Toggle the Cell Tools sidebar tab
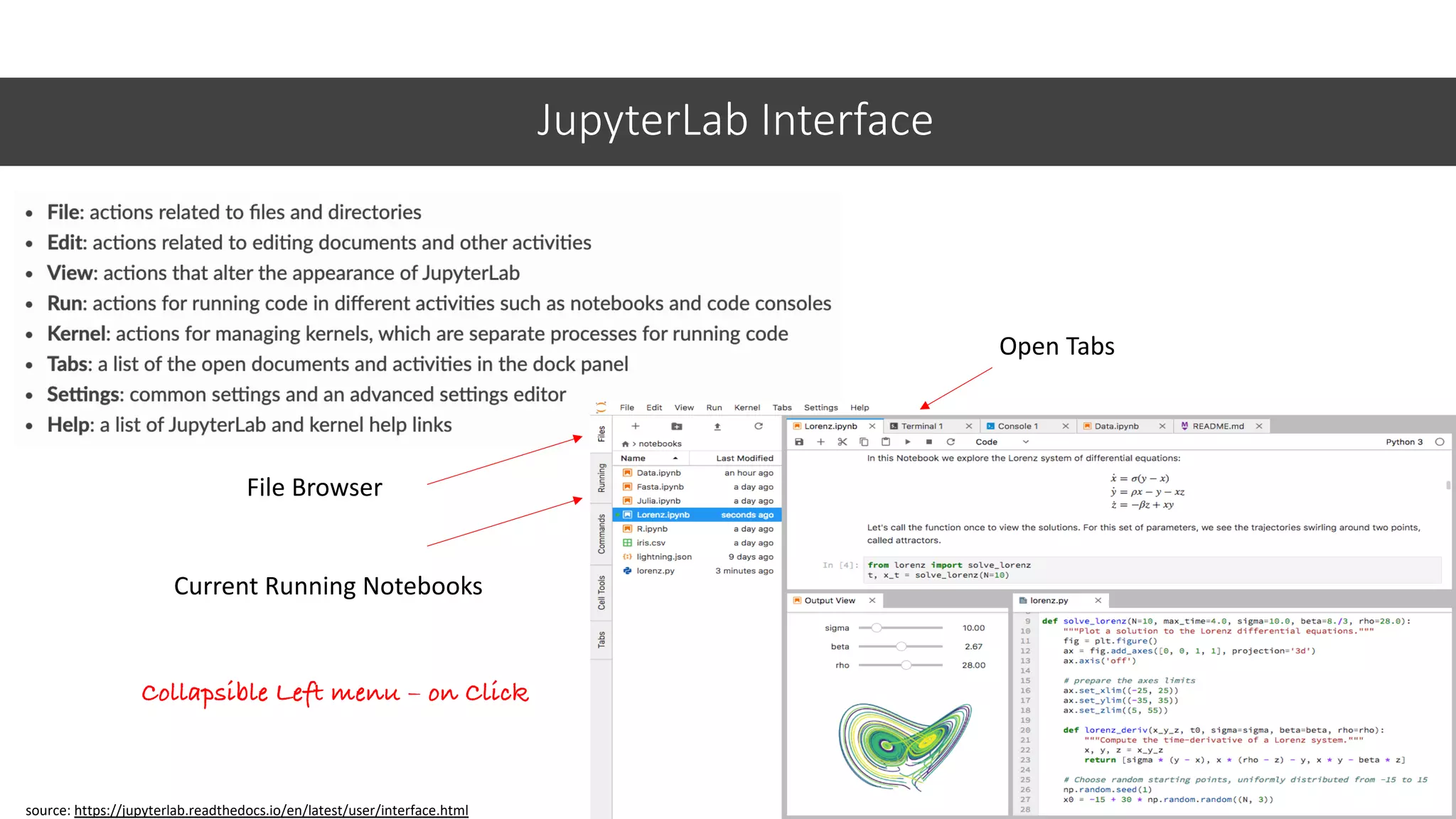This screenshot has width=1456, height=819. [x=601, y=593]
